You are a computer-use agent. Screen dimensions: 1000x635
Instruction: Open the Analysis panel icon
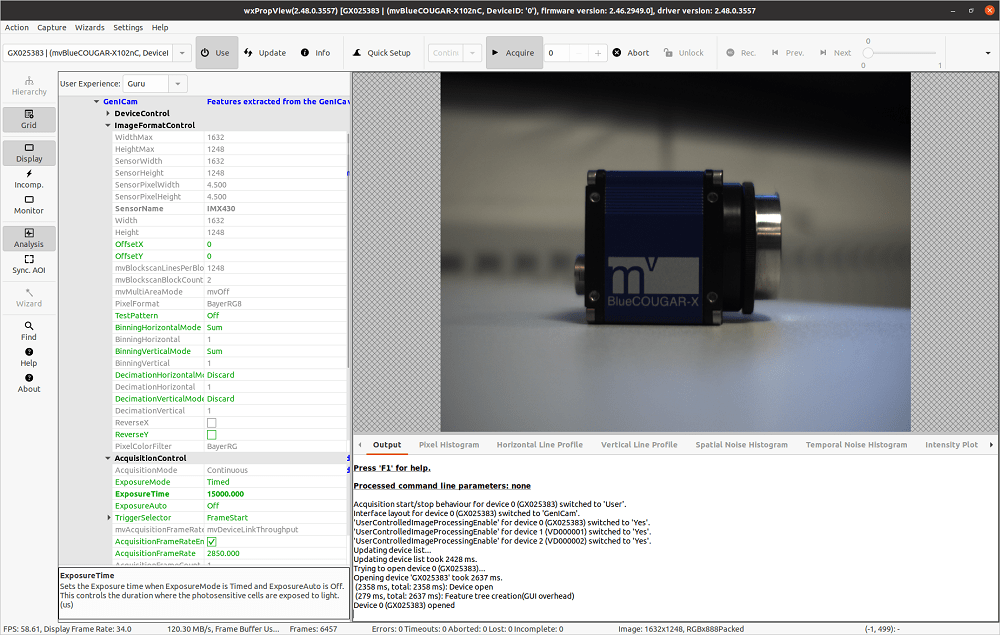tap(29, 238)
